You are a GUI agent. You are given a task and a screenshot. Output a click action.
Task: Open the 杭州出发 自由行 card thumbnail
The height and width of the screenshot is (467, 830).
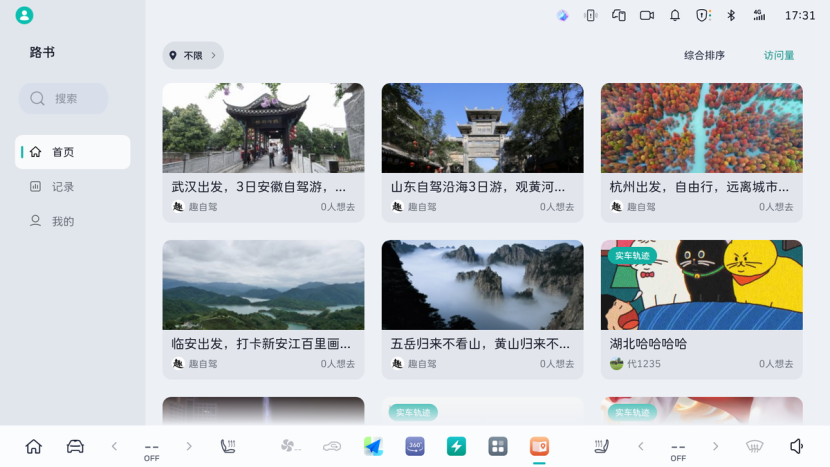pos(701,128)
